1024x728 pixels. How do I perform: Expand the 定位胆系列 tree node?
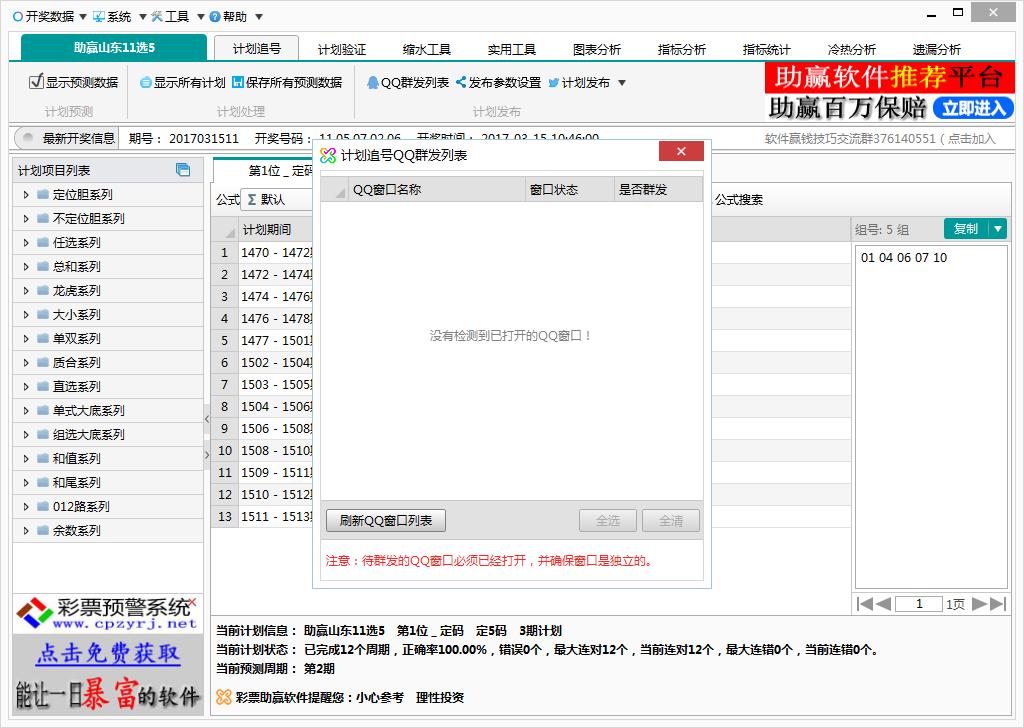[26, 195]
